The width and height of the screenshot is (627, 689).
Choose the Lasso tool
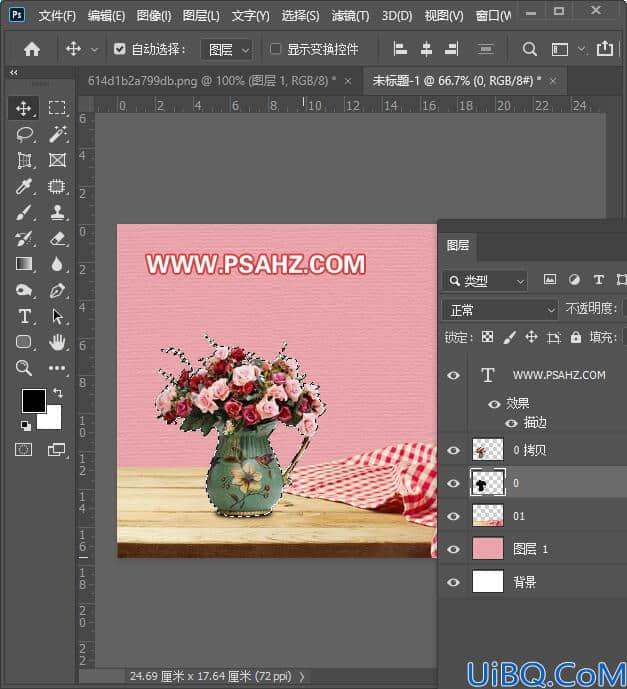[24, 134]
